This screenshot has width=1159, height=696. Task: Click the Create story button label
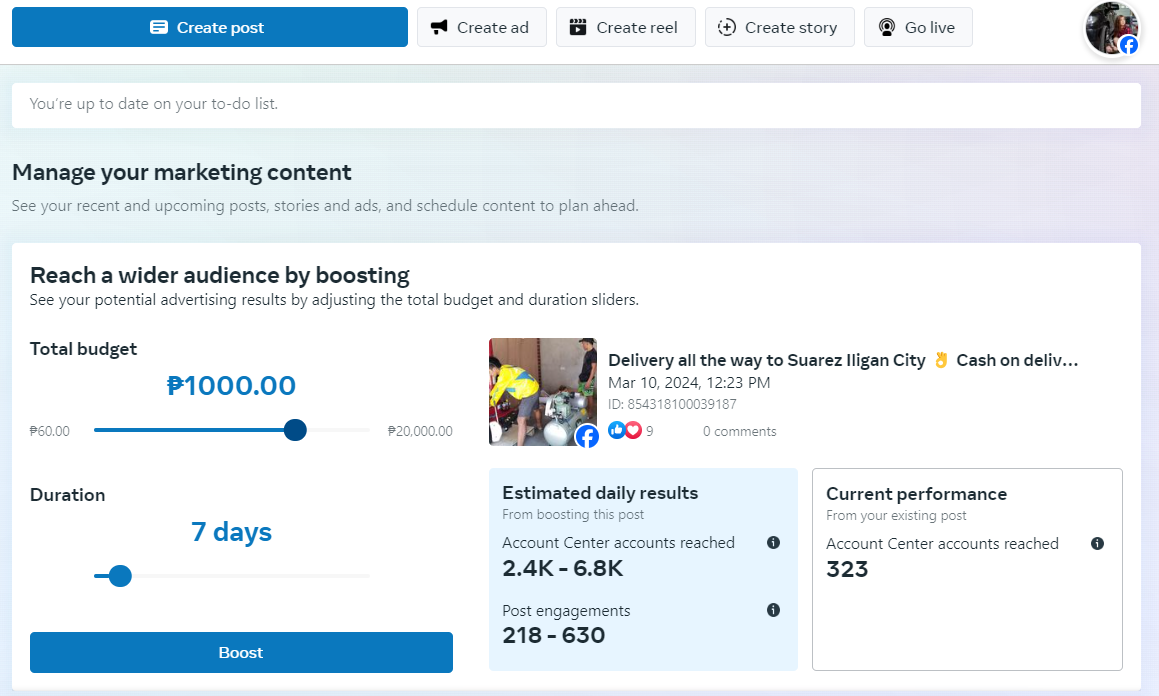point(791,27)
